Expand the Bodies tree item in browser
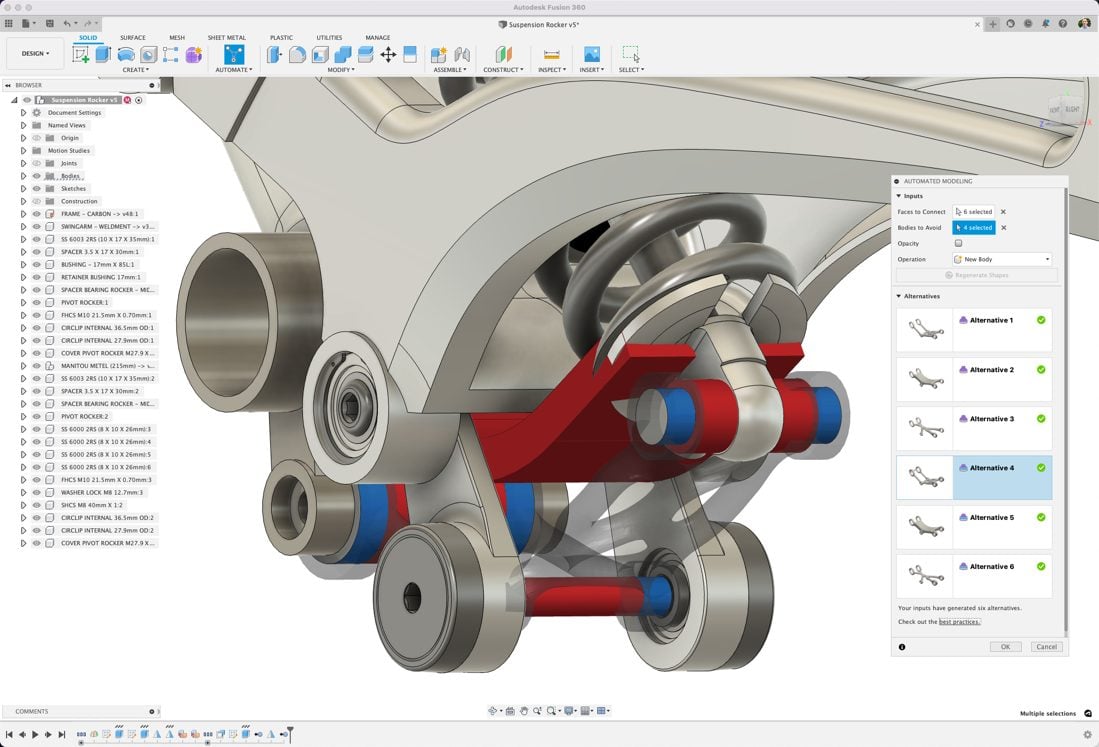 click(24, 176)
